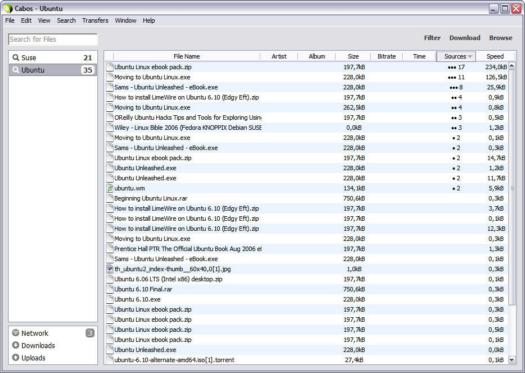
Task: Click the Downloads arrow icon
Action: click(x=15, y=345)
